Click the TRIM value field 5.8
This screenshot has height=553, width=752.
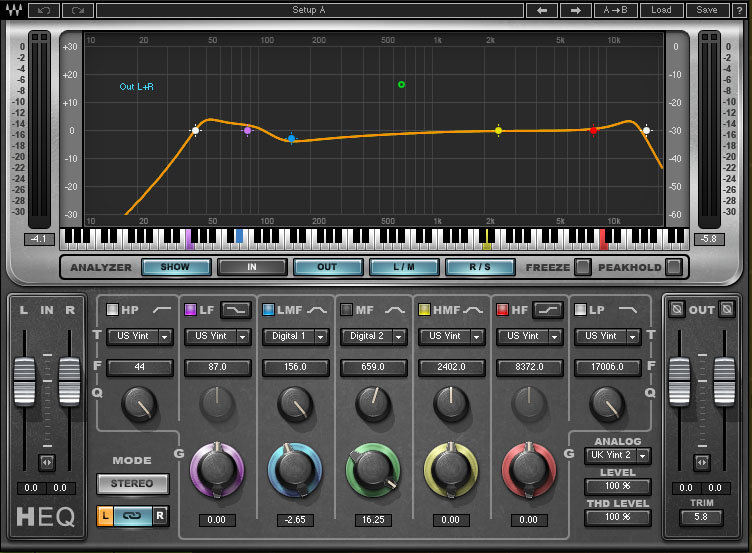coord(701,517)
